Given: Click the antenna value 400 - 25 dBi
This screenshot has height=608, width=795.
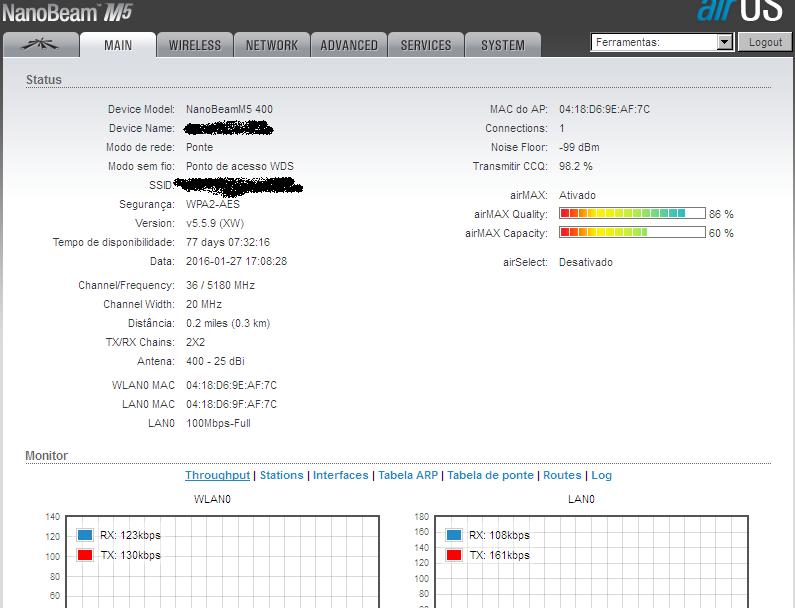Looking at the screenshot, I should click(x=215, y=361).
